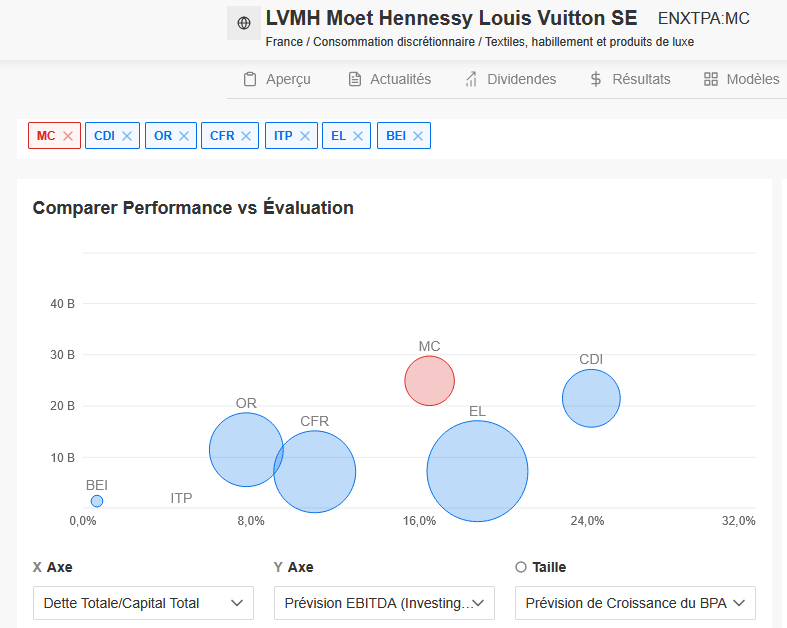Screen dimensions: 787x628
Task: Click the 16,0% x-axis label
Action: tap(420, 521)
